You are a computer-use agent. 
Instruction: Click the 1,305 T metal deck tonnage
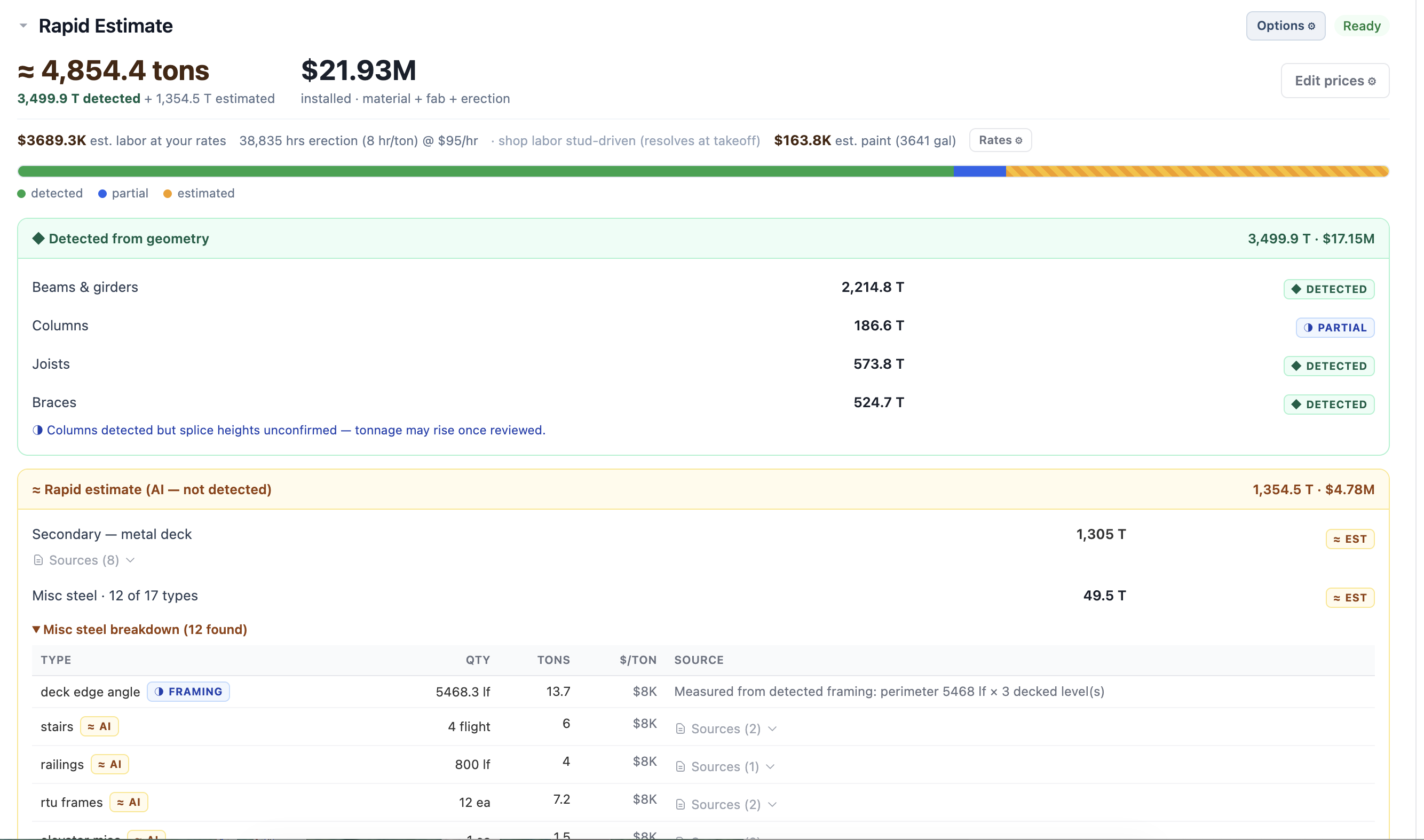(x=1101, y=535)
